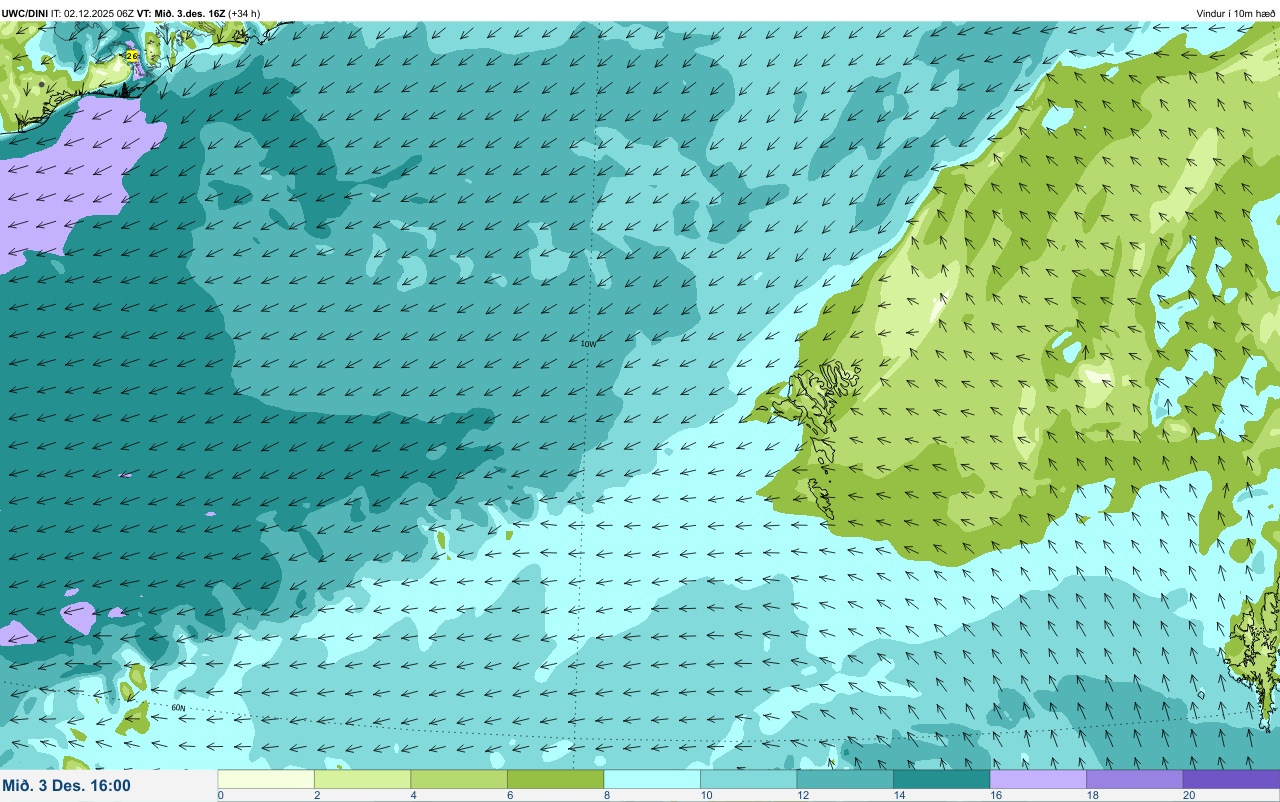Select the 16–18 lavender legend swatch
Viewport: 1280px width, 802px height.
pyautogui.click(x=1038, y=779)
